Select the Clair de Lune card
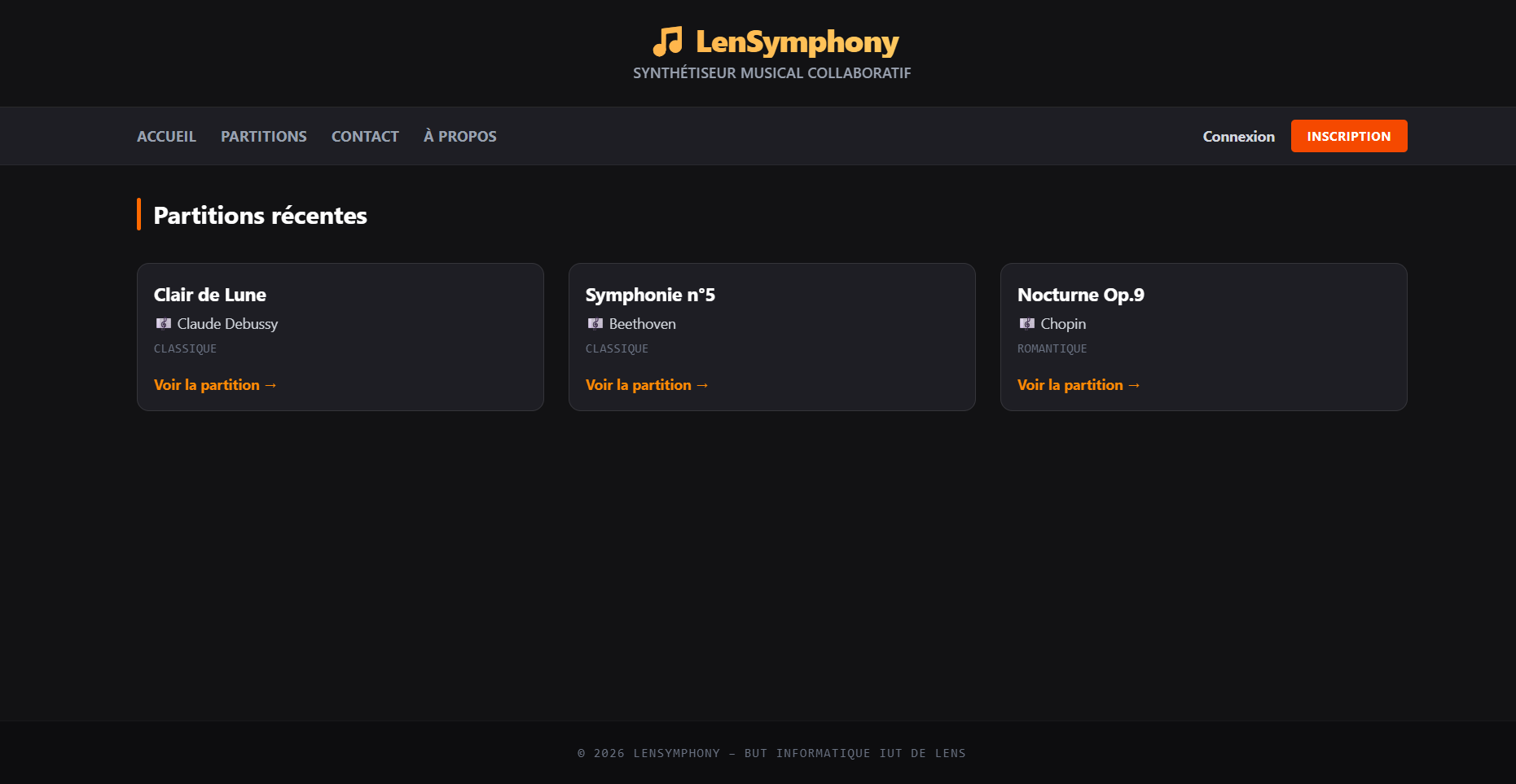This screenshot has height=784, width=1516. tap(341, 336)
